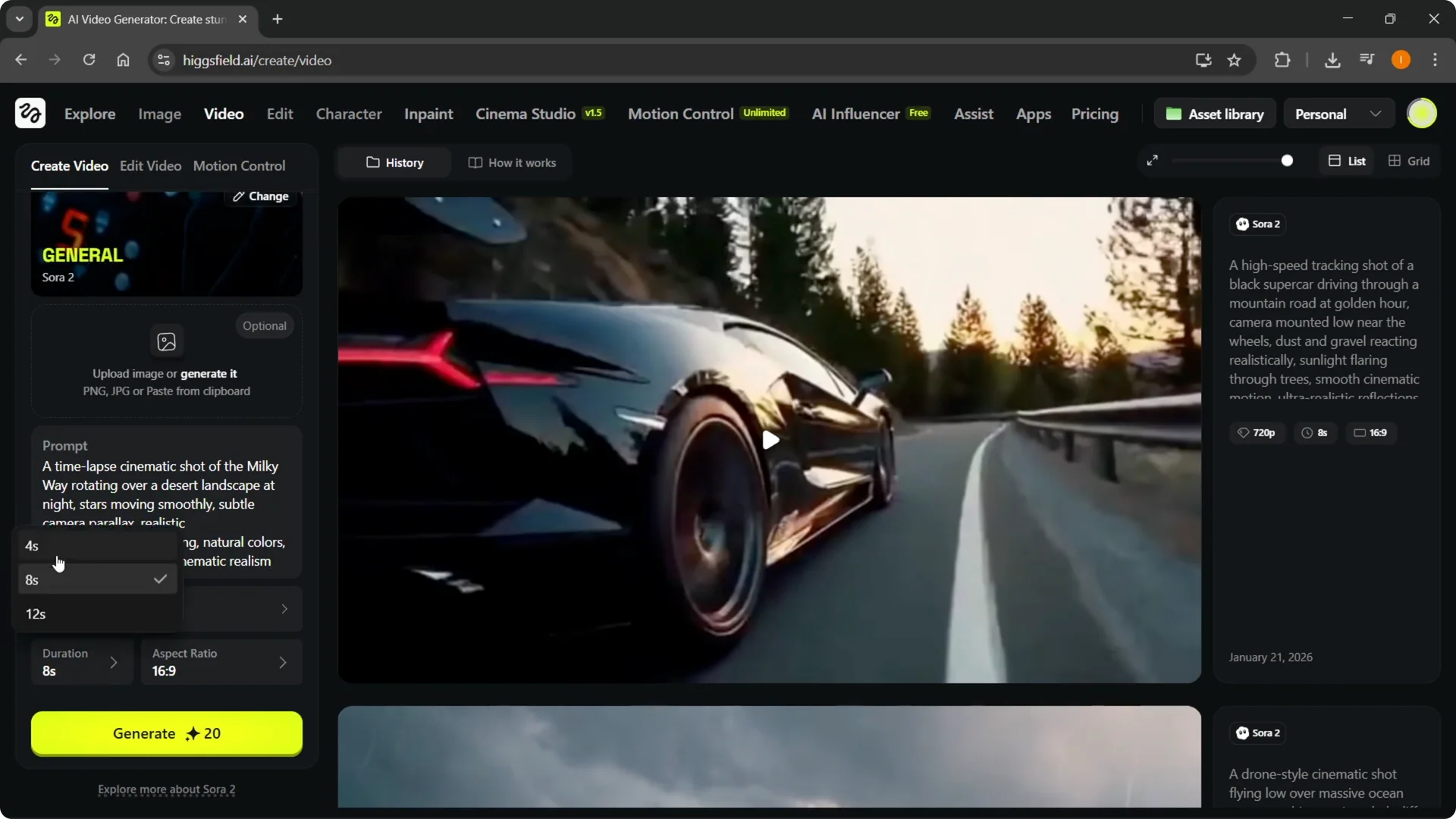The width and height of the screenshot is (1456, 819).
Task: Play the supercar video
Action: (770, 440)
